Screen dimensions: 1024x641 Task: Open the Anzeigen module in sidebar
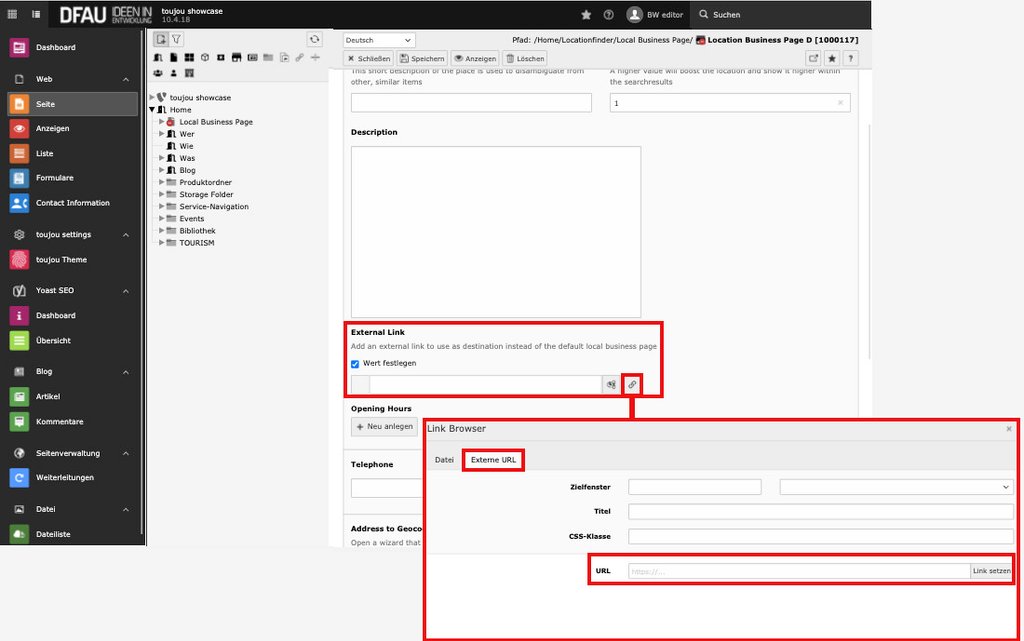(x=52, y=129)
